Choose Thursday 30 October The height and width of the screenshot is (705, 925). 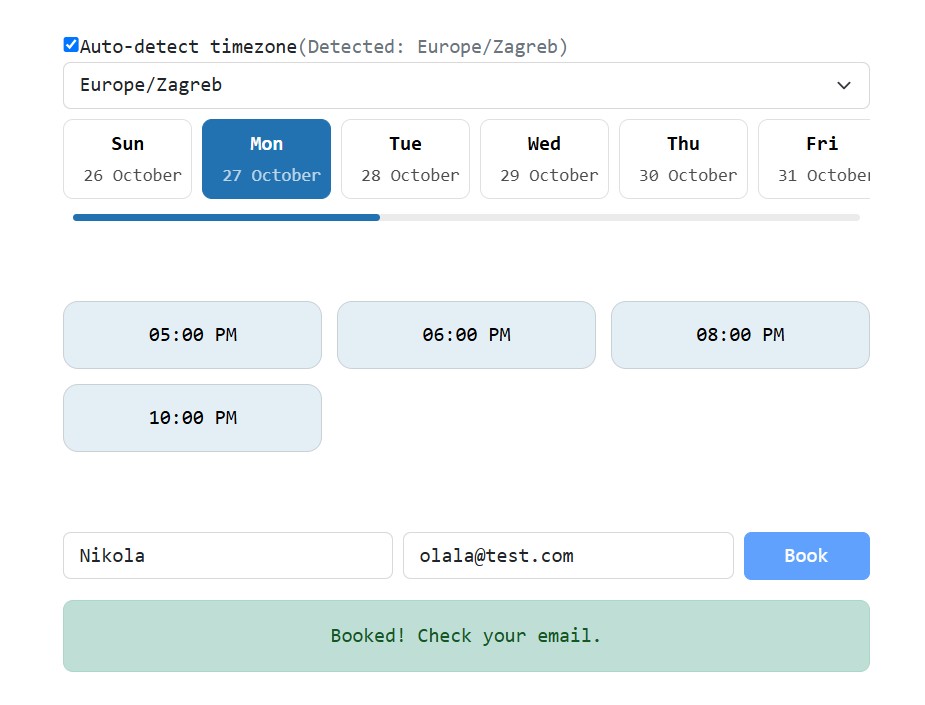[683, 158]
